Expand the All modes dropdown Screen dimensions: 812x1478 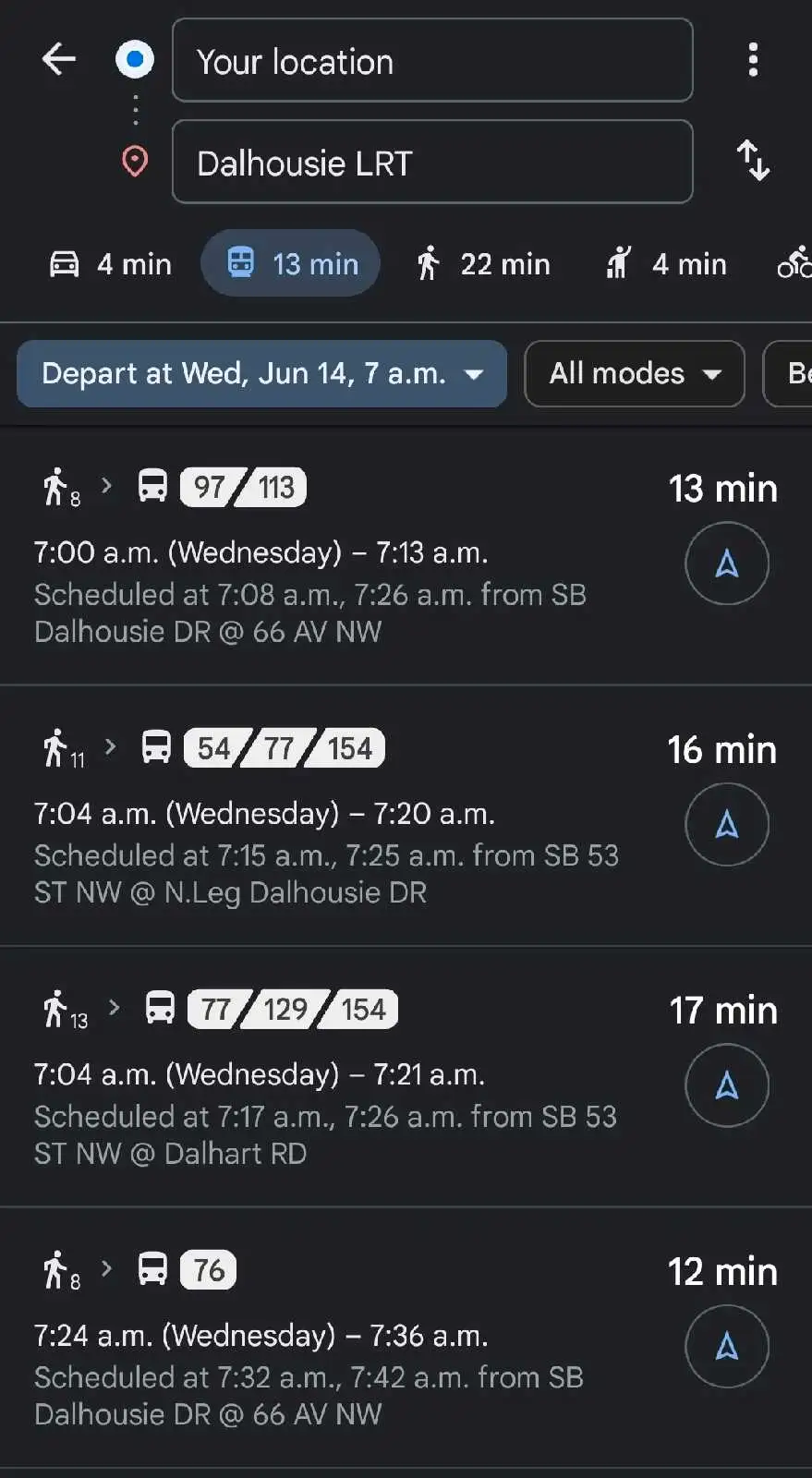[635, 374]
